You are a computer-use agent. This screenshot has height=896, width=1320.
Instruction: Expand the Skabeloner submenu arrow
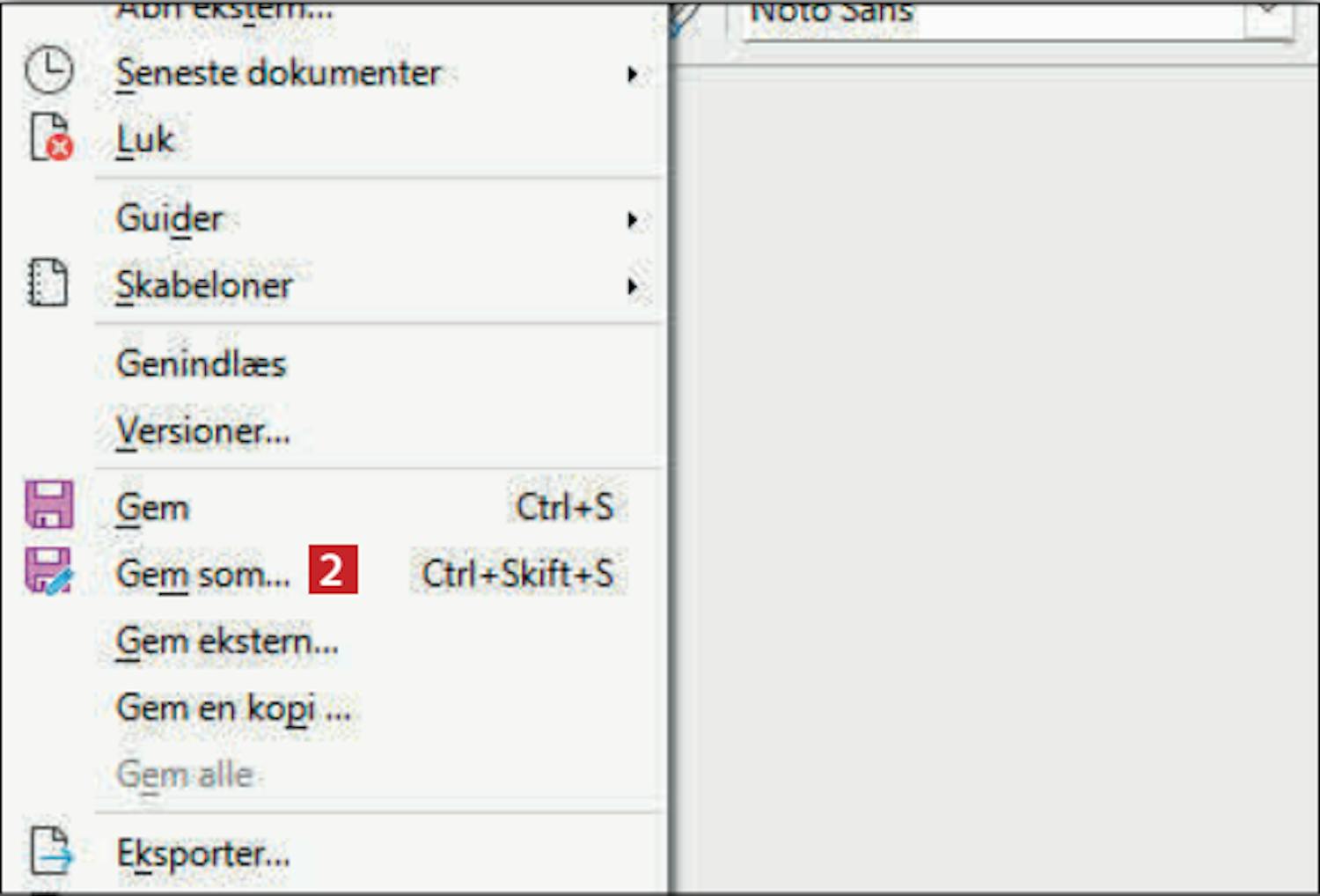coord(632,286)
